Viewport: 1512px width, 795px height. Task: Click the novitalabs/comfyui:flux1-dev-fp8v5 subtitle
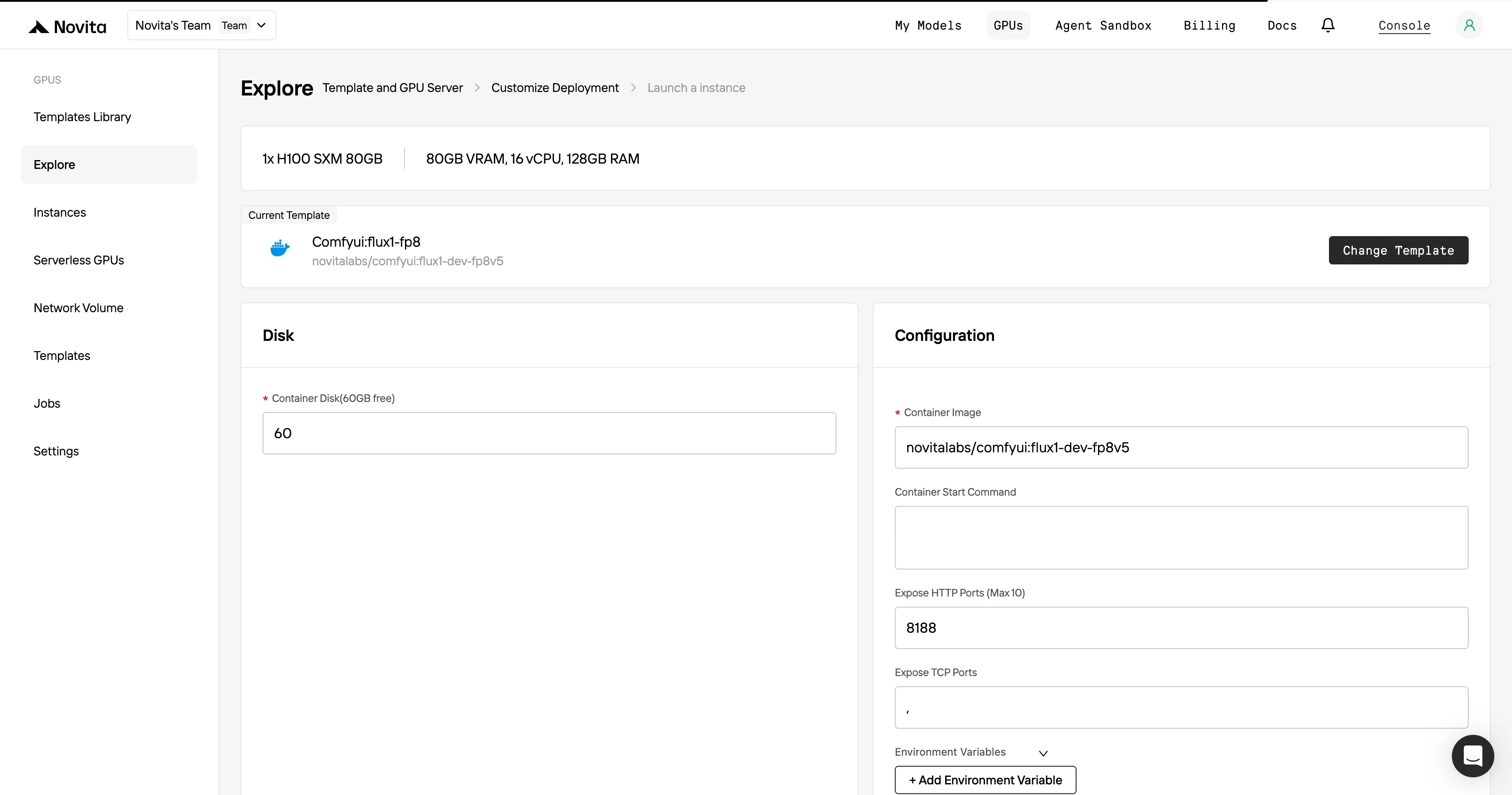pos(407,261)
